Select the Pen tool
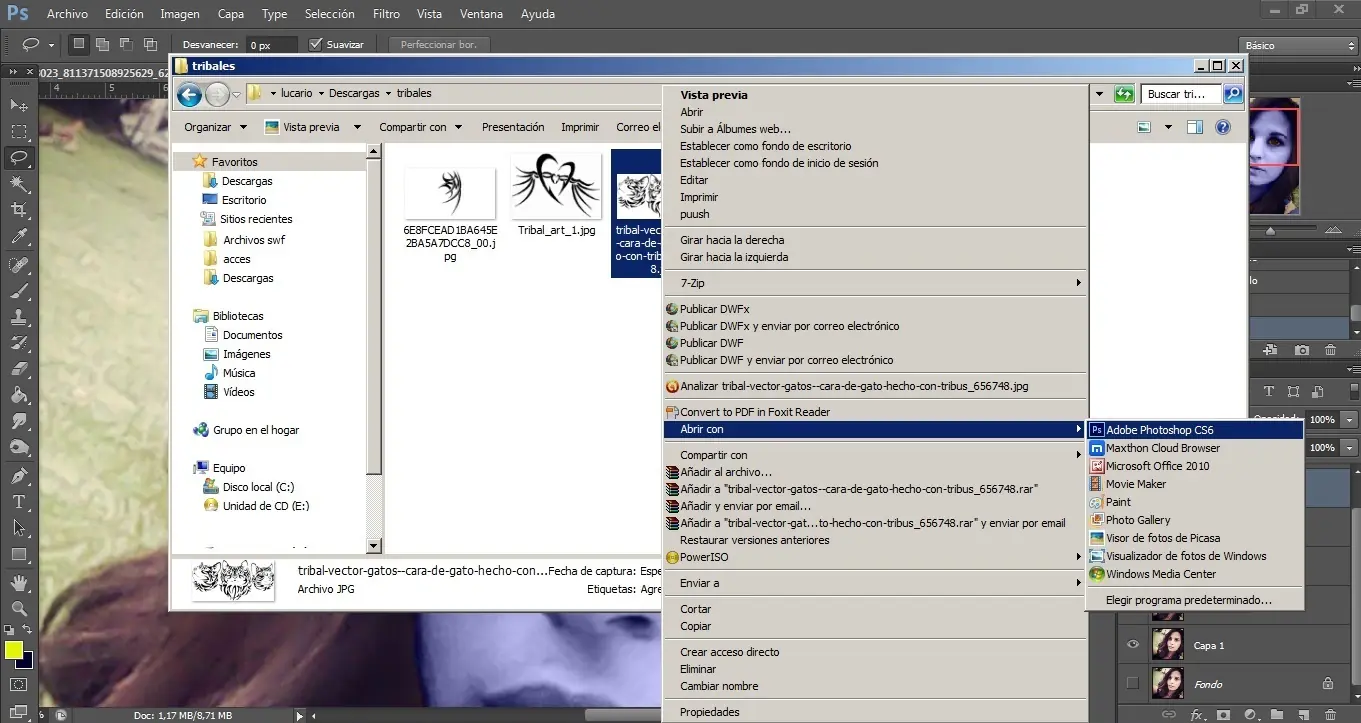Viewport: 1361px width, 723px height. point(19,476)
